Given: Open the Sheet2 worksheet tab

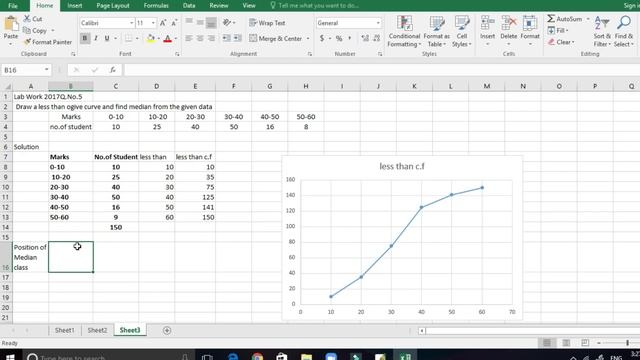Looking at the screenshot, I should click(x=97, y=330).
